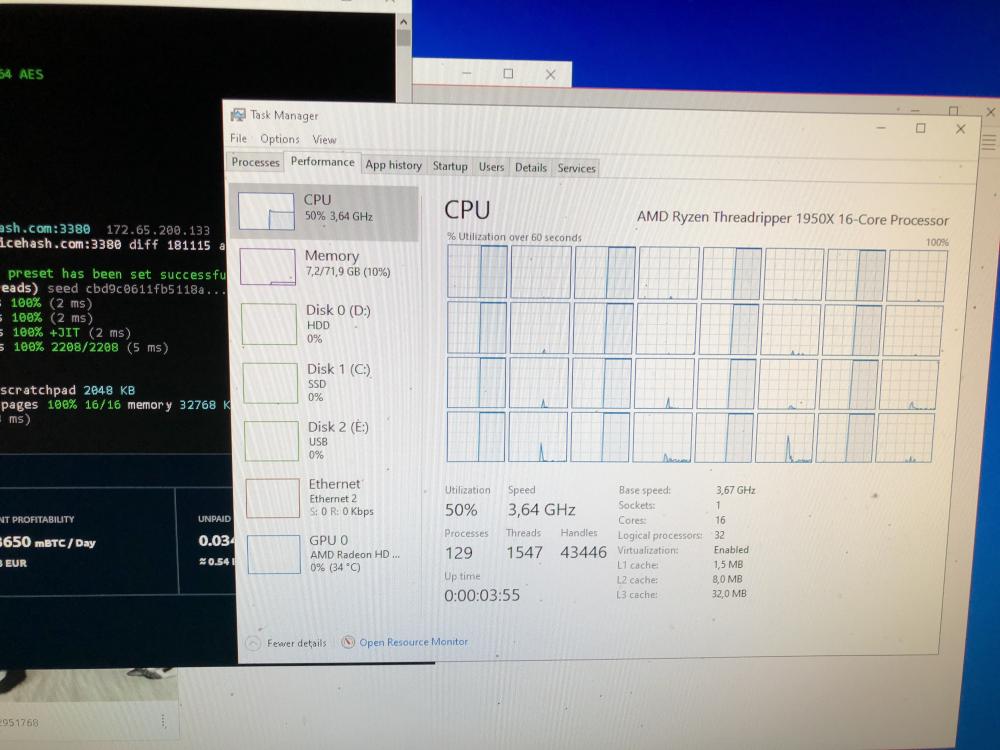Click the Open Resource Monitor link
The image size is (1000, 750).
tap(413, 642)
